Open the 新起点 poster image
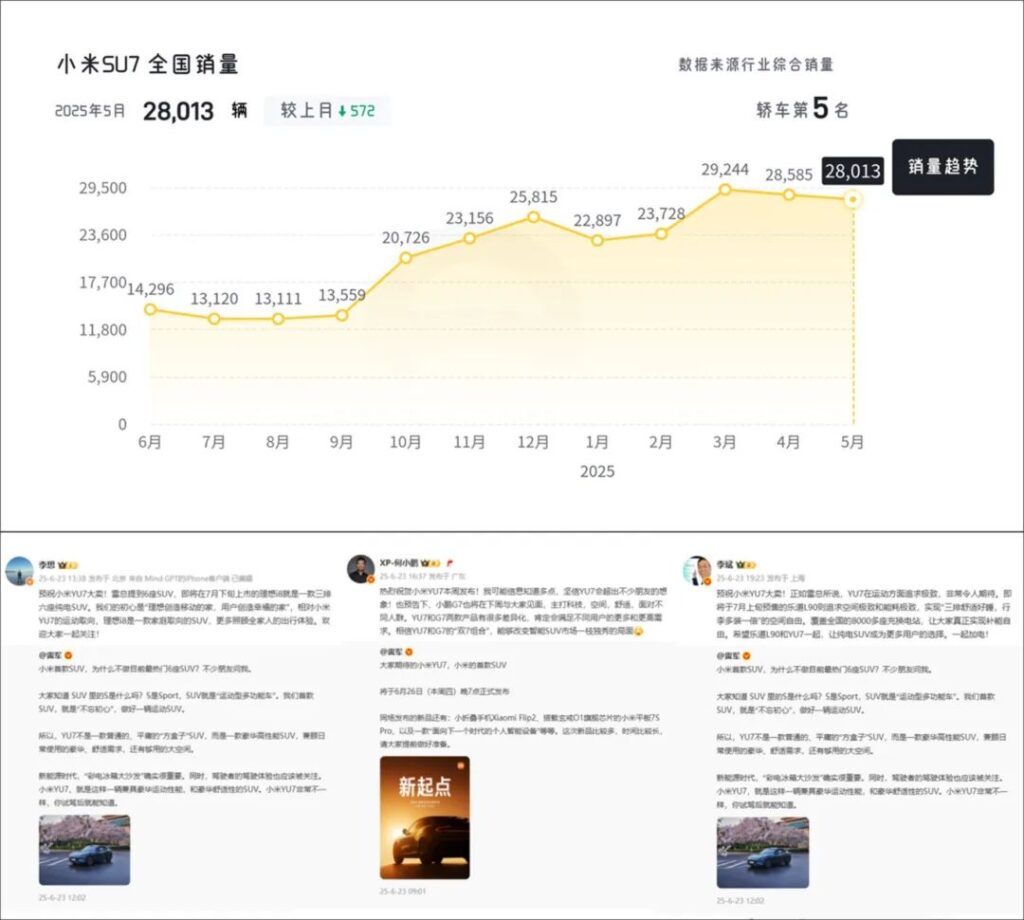The image size is (1024, 920). (425, 818)
